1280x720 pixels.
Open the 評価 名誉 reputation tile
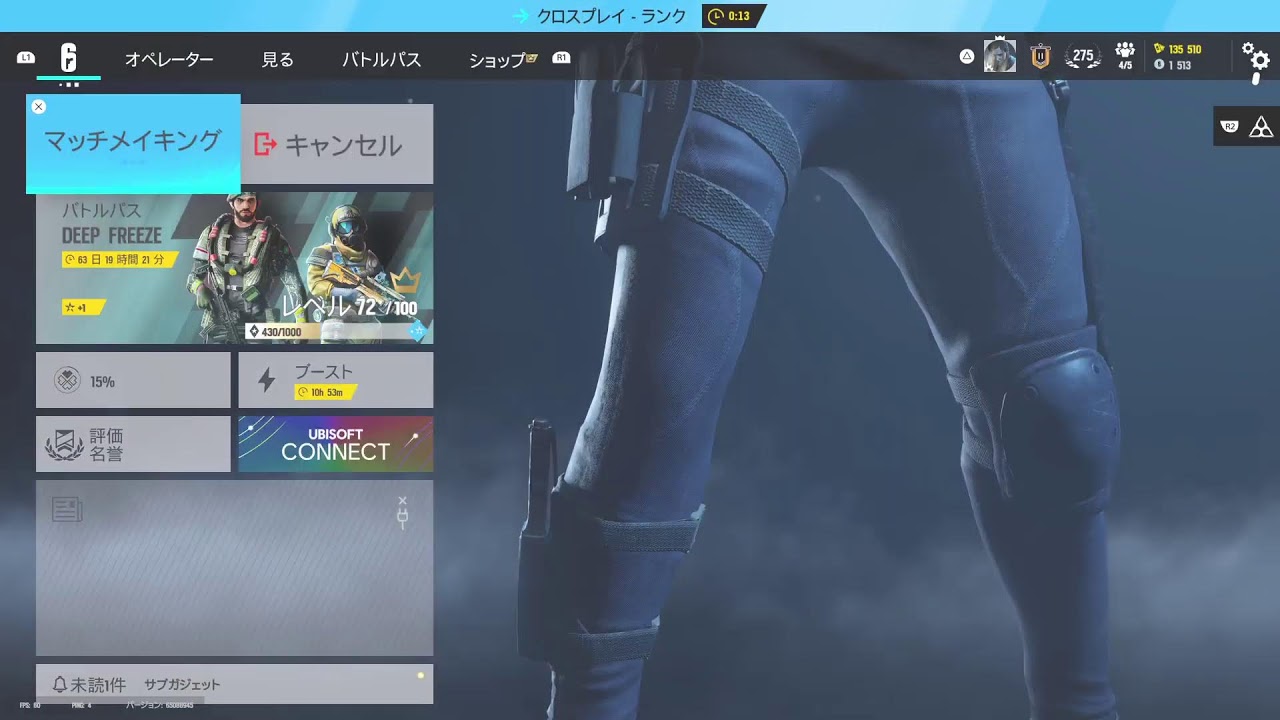(133, 444)
